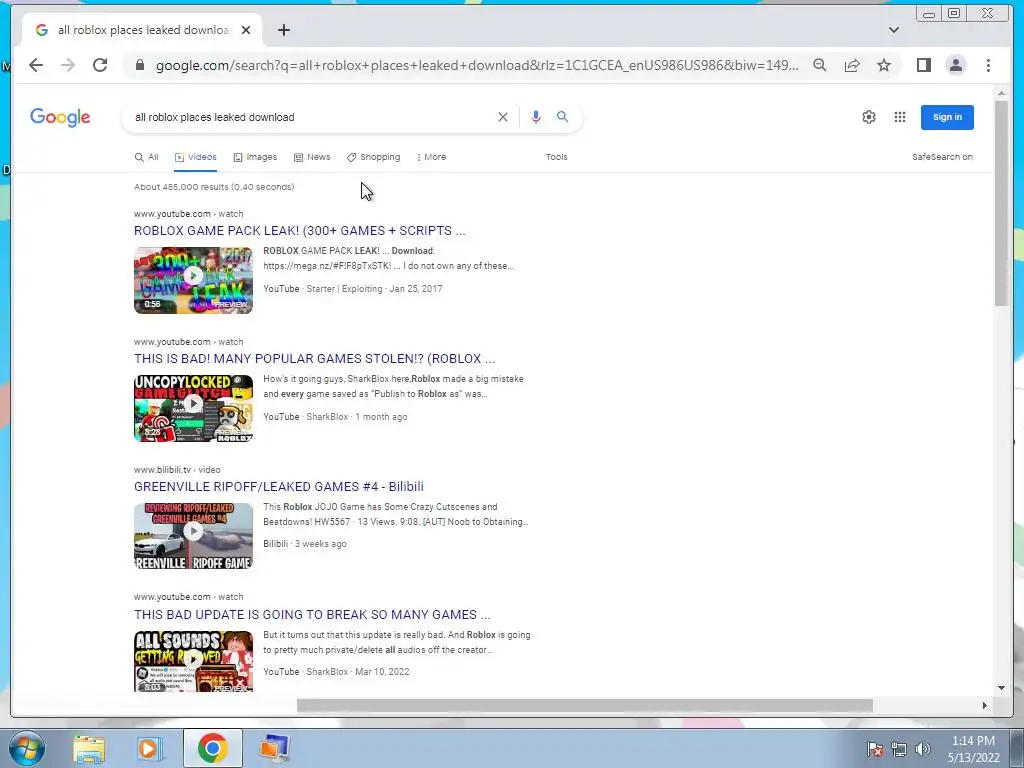The height and width of the screenshot is (768, 1024).
Task: Open a new browser tab
Action: [283, 30]
